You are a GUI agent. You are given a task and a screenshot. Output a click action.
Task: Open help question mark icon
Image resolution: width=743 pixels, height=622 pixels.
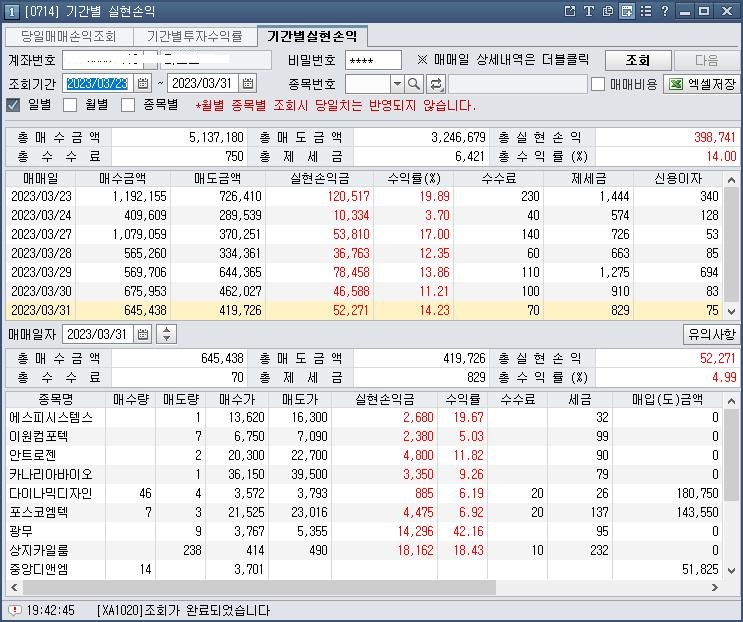click(x=664, y=11)
